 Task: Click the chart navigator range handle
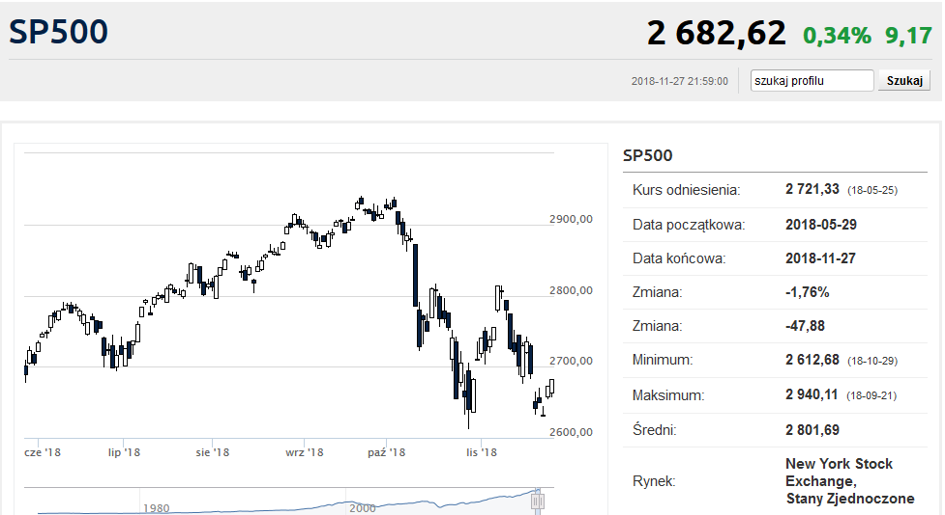(538, 501)
